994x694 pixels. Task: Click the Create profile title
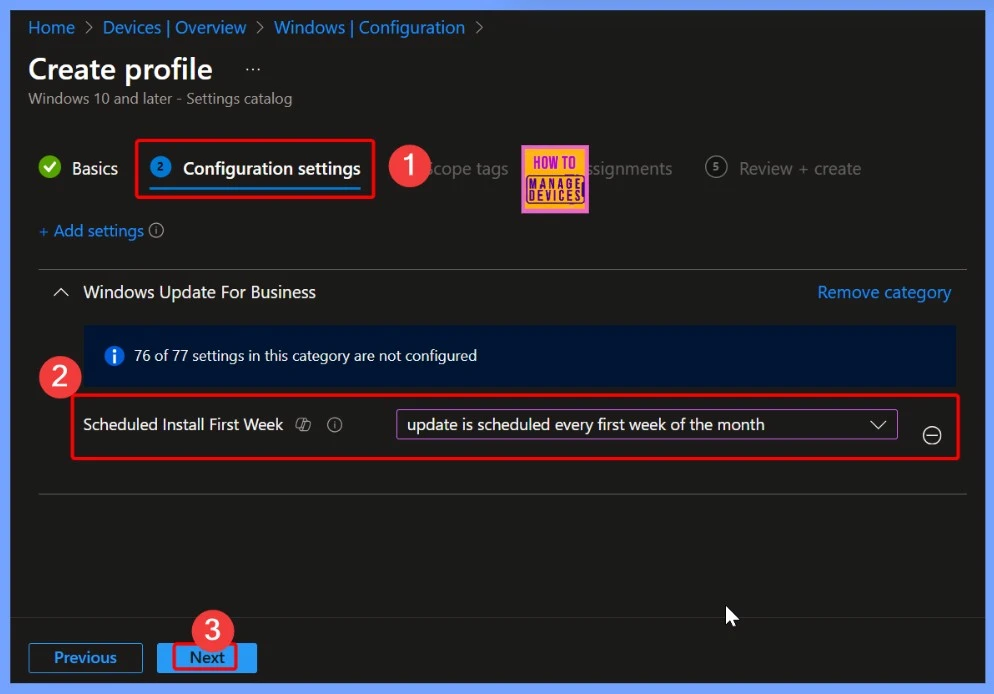coord(120,69)
